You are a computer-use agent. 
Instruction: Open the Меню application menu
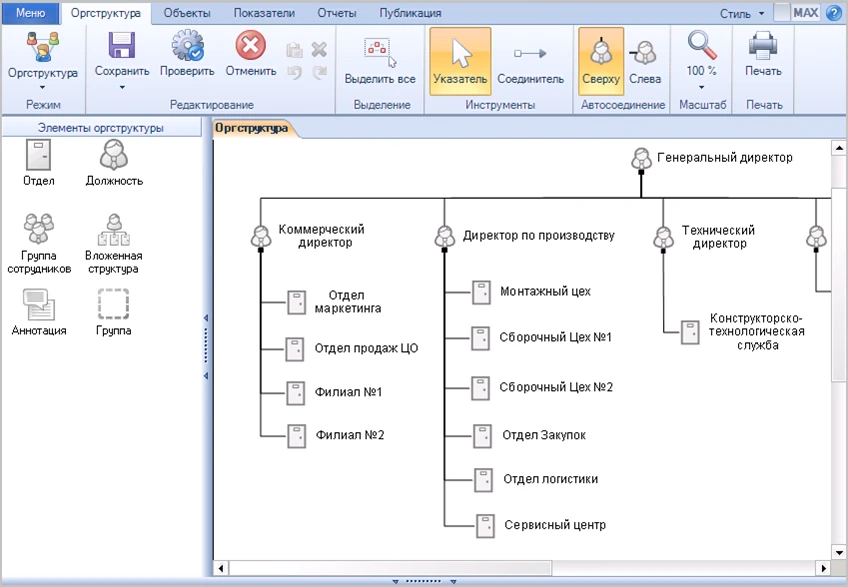tap(31, 13)
